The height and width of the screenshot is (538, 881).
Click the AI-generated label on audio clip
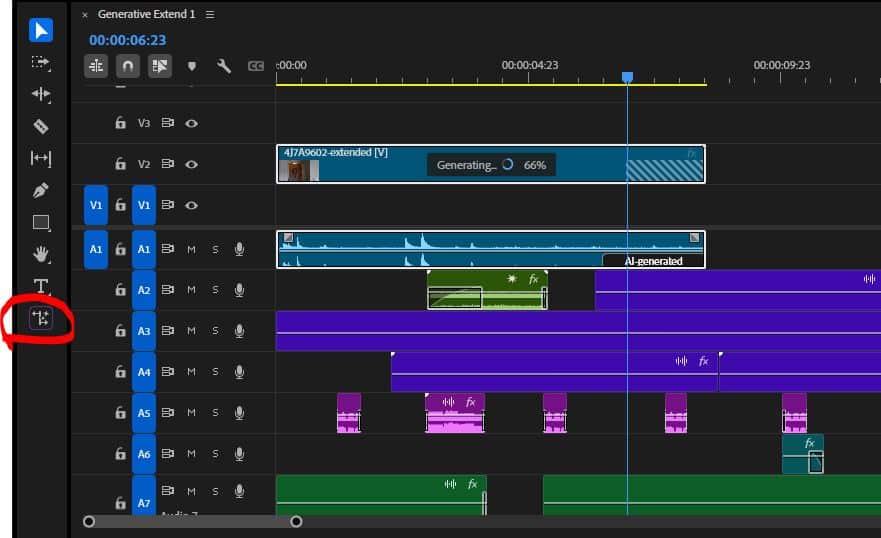(653, 261)
